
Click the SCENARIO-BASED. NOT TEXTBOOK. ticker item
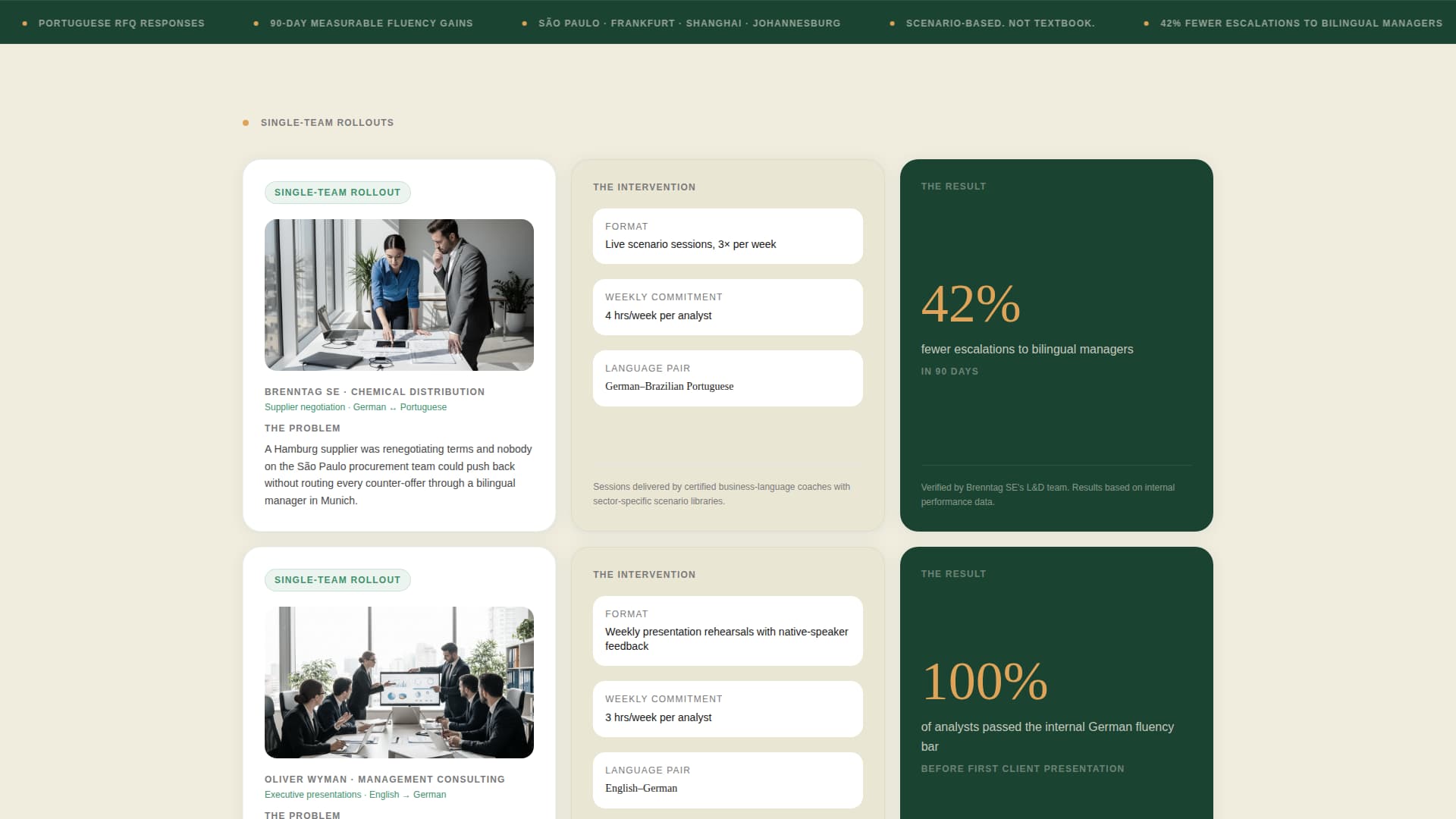1001,23
